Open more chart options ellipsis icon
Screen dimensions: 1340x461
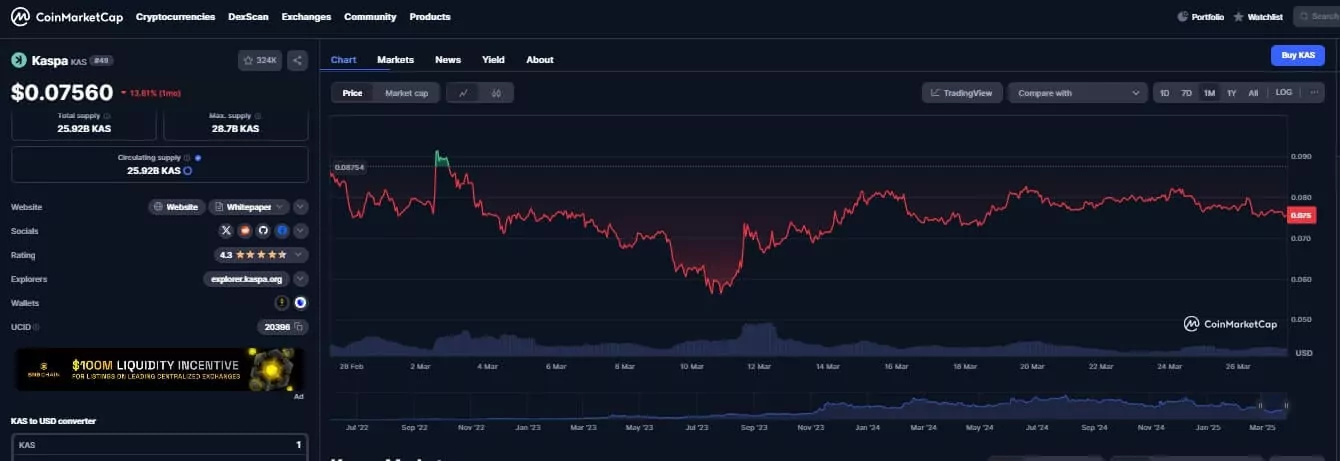(1314, 93)
